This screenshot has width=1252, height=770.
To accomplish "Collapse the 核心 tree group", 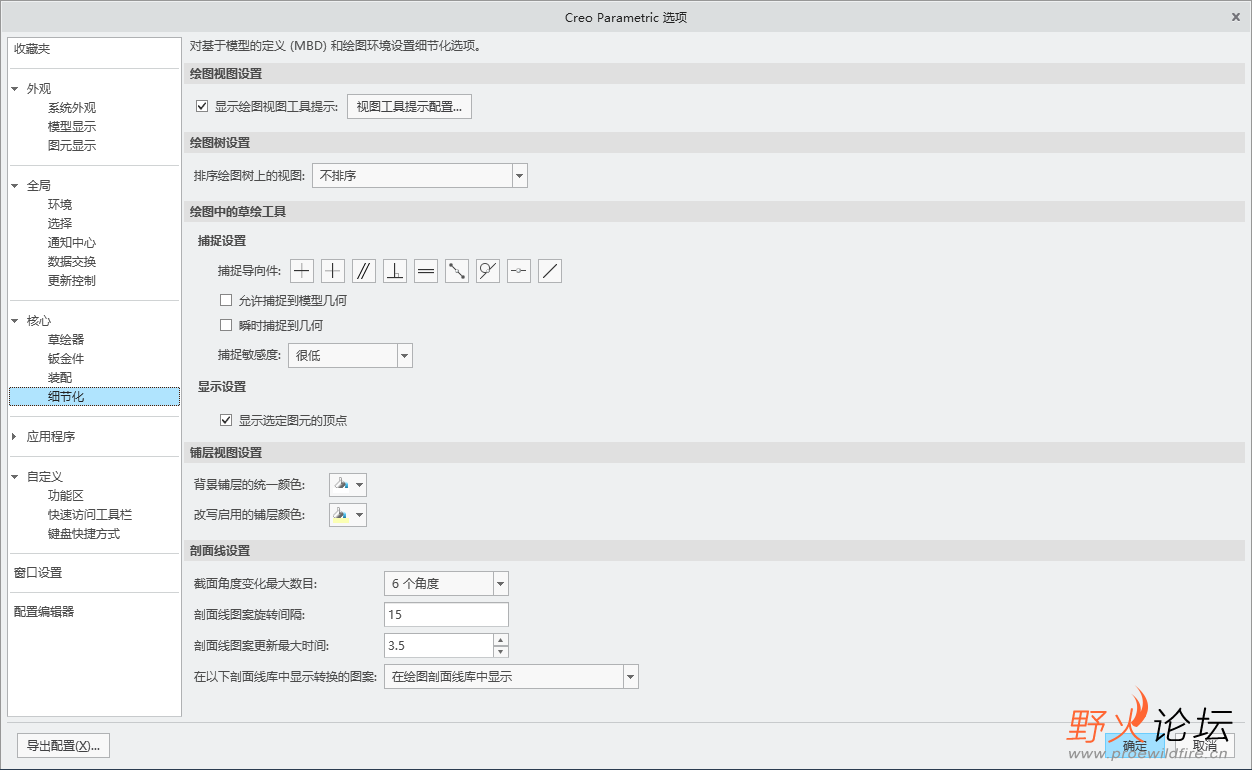I will 15,321.
